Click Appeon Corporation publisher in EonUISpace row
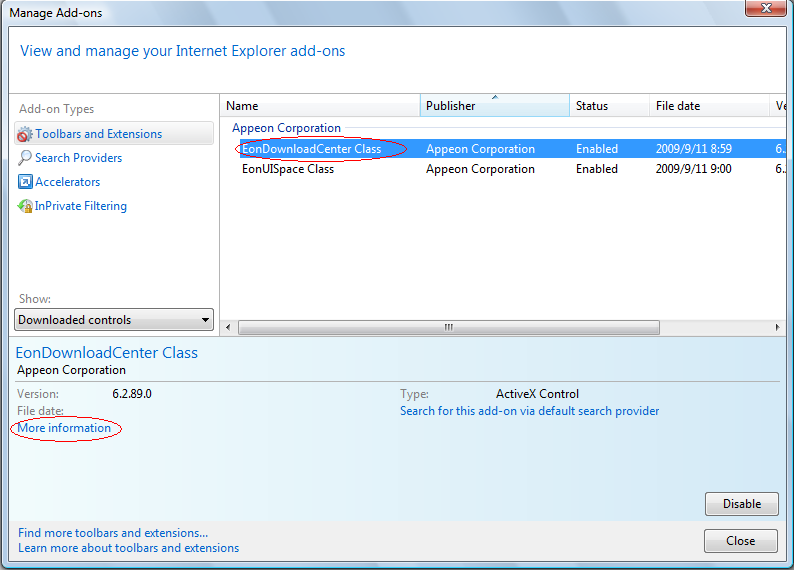 pos(480,169)
